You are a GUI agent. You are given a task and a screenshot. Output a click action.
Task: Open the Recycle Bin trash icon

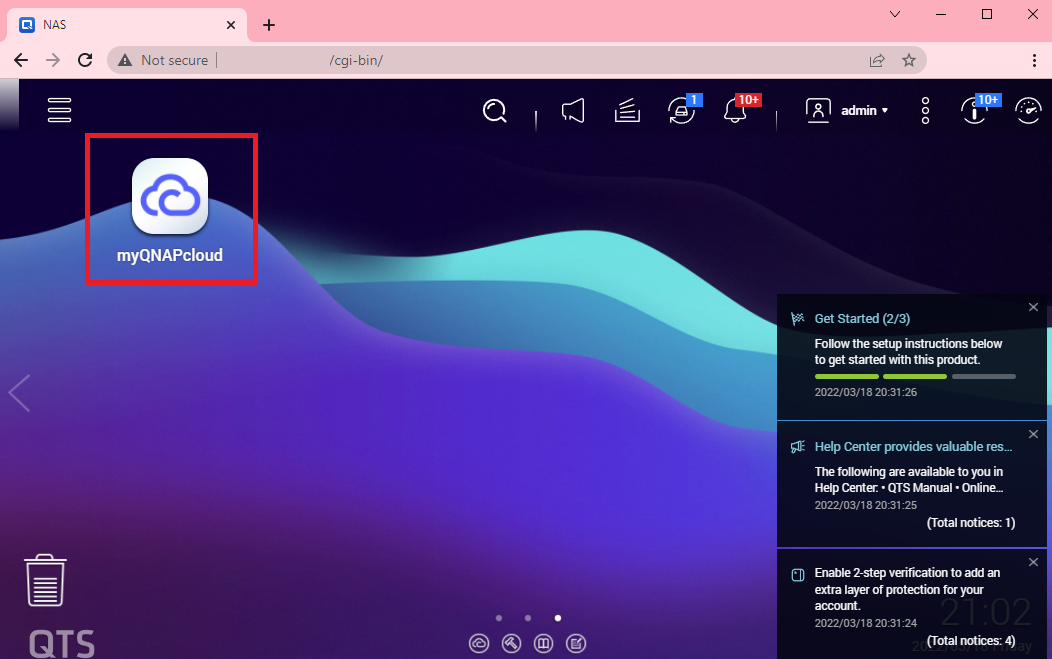[x=45, y=581]
